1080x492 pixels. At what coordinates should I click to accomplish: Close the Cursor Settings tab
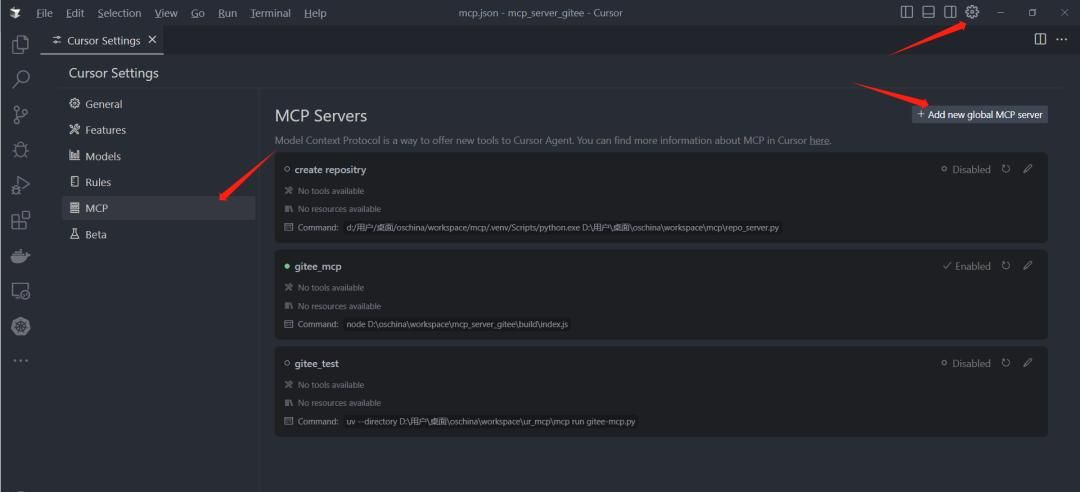152,40
